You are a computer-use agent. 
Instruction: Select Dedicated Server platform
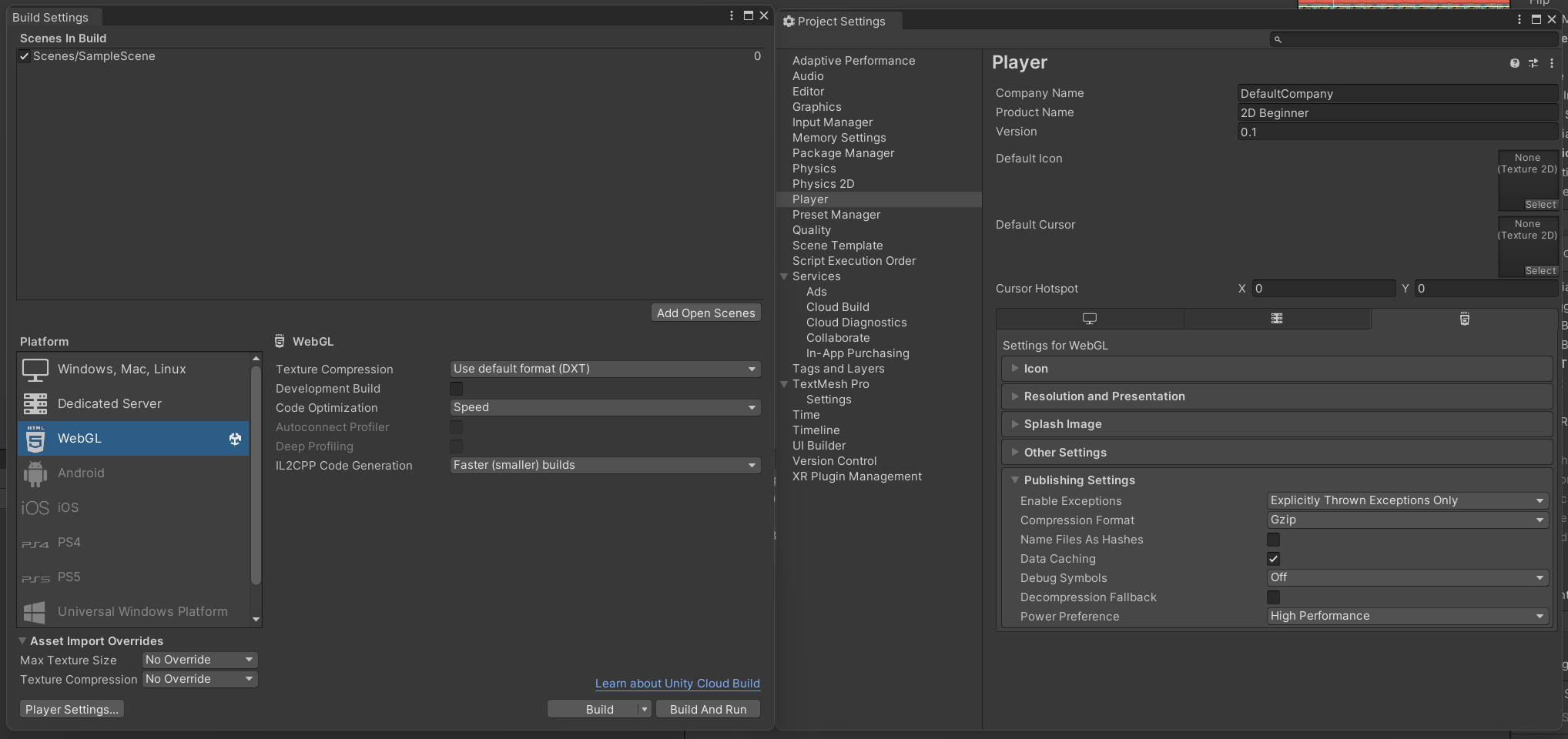coord(133,403)
